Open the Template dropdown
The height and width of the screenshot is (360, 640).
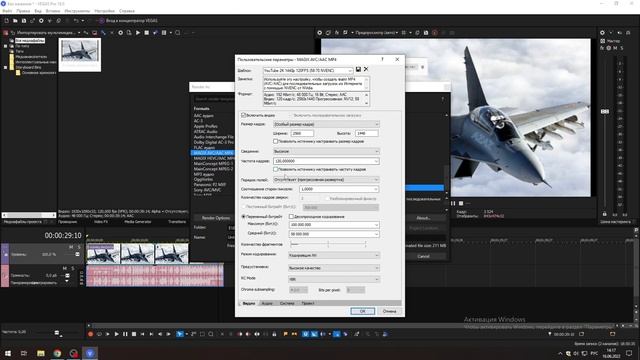(x=308, y=70)
